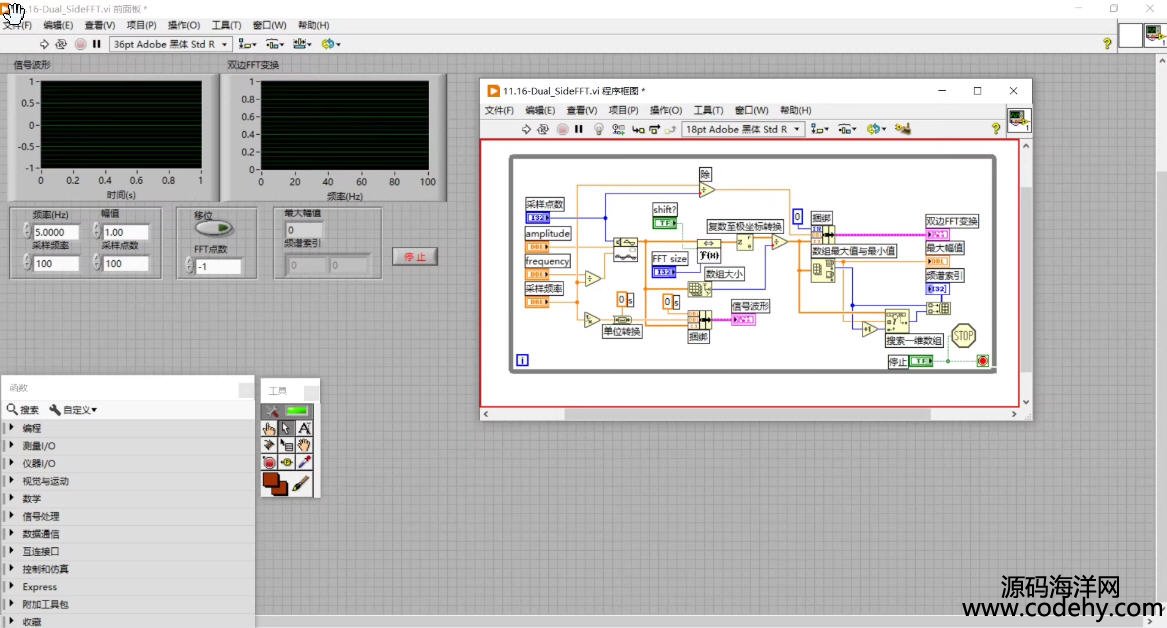
Task: Select the Connect Wire spool tool
Action: [x=269, y=445]
